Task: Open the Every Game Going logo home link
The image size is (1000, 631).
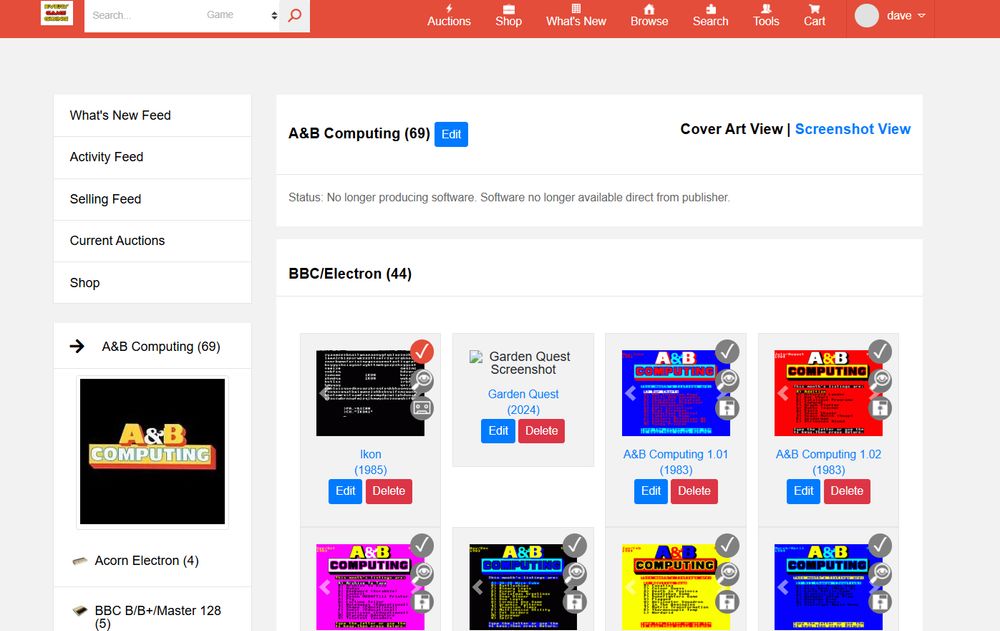Action: [57, 13]
